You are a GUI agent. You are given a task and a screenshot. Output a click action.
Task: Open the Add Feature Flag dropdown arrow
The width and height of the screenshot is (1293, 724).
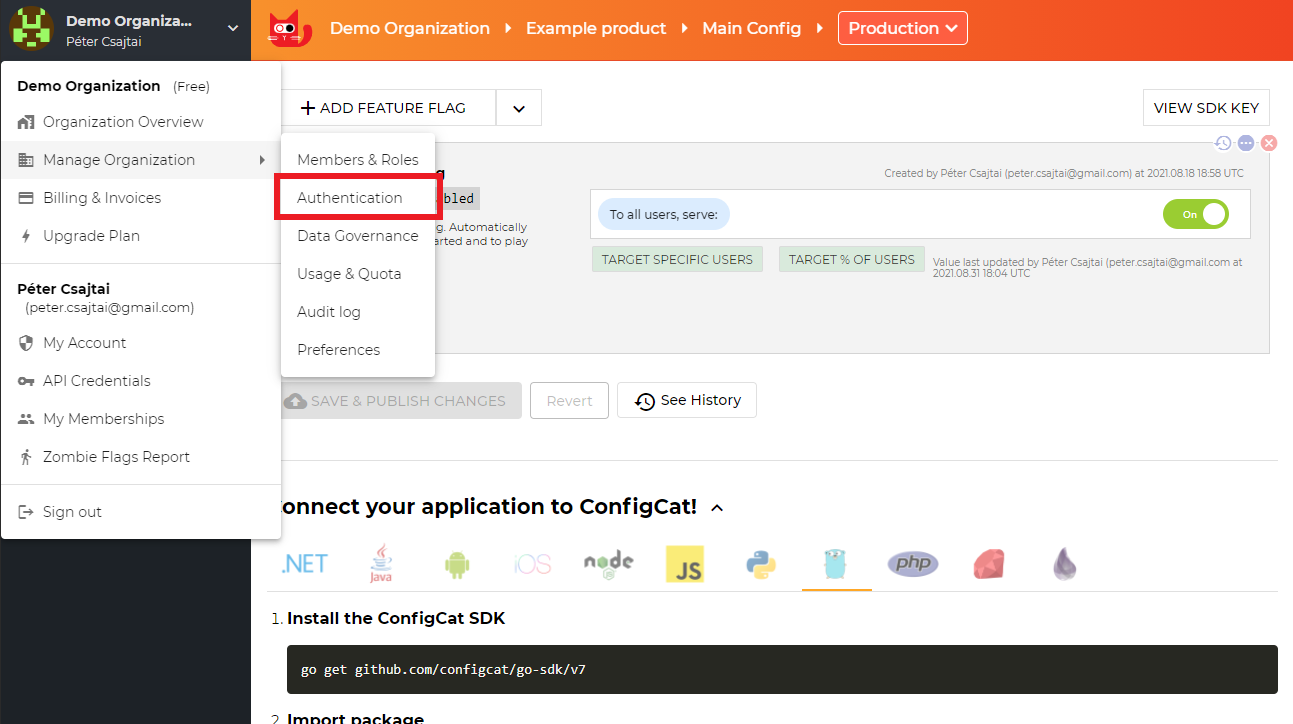(518, 107)
